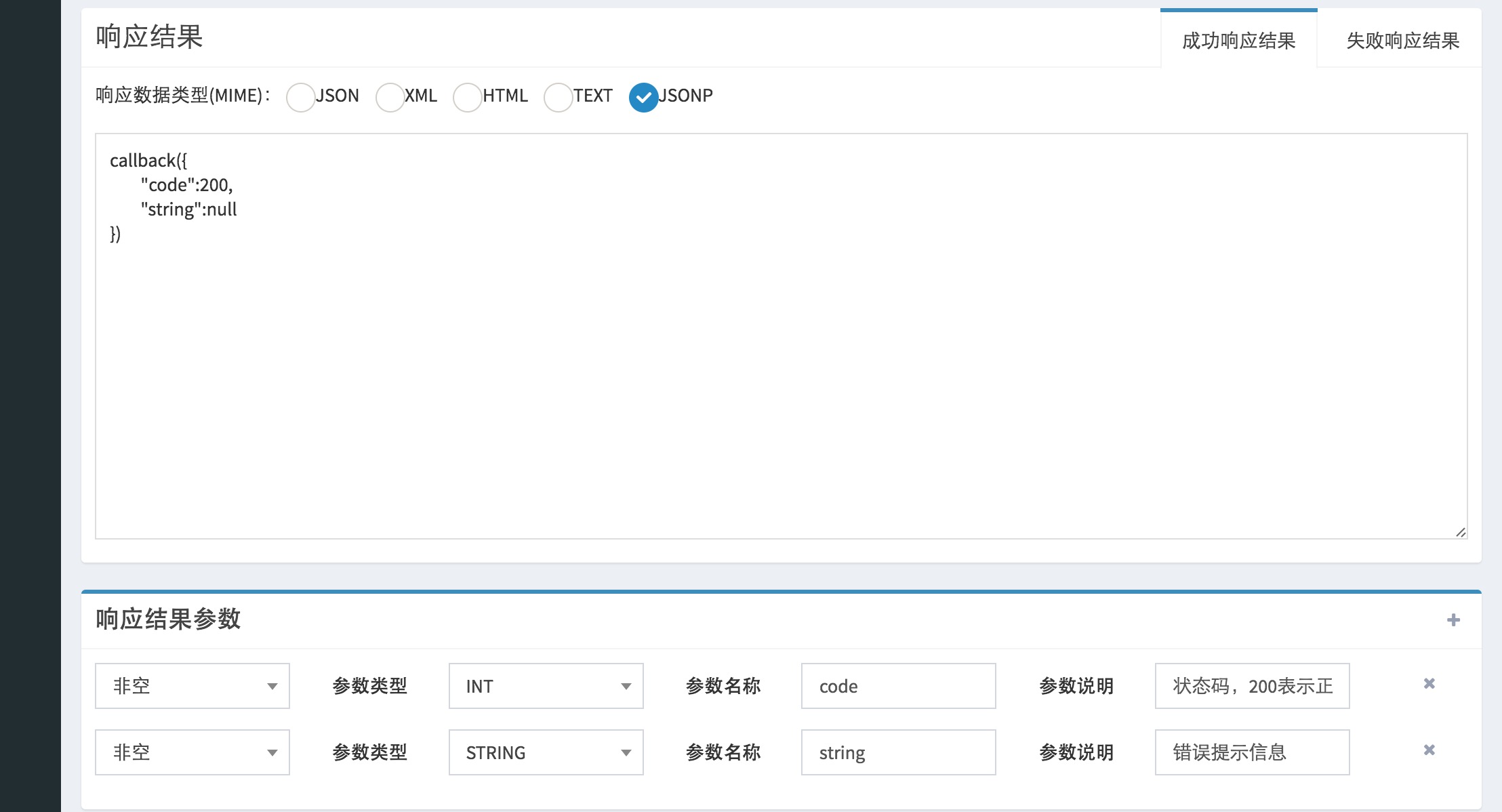
Task: Select the JSON response type radio
Action: pos(300,97)
